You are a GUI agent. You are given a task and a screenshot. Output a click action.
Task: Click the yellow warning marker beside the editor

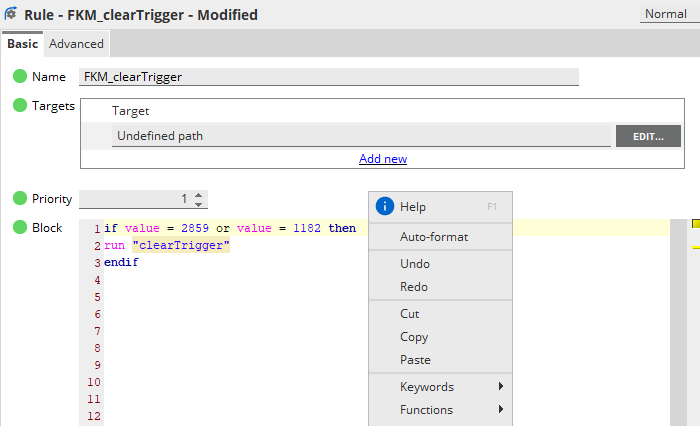(x=695, y=224)
